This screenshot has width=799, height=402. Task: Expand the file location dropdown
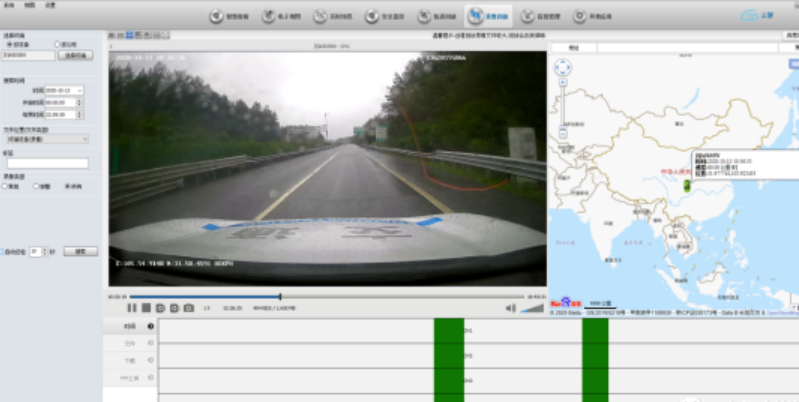[47, 140]
